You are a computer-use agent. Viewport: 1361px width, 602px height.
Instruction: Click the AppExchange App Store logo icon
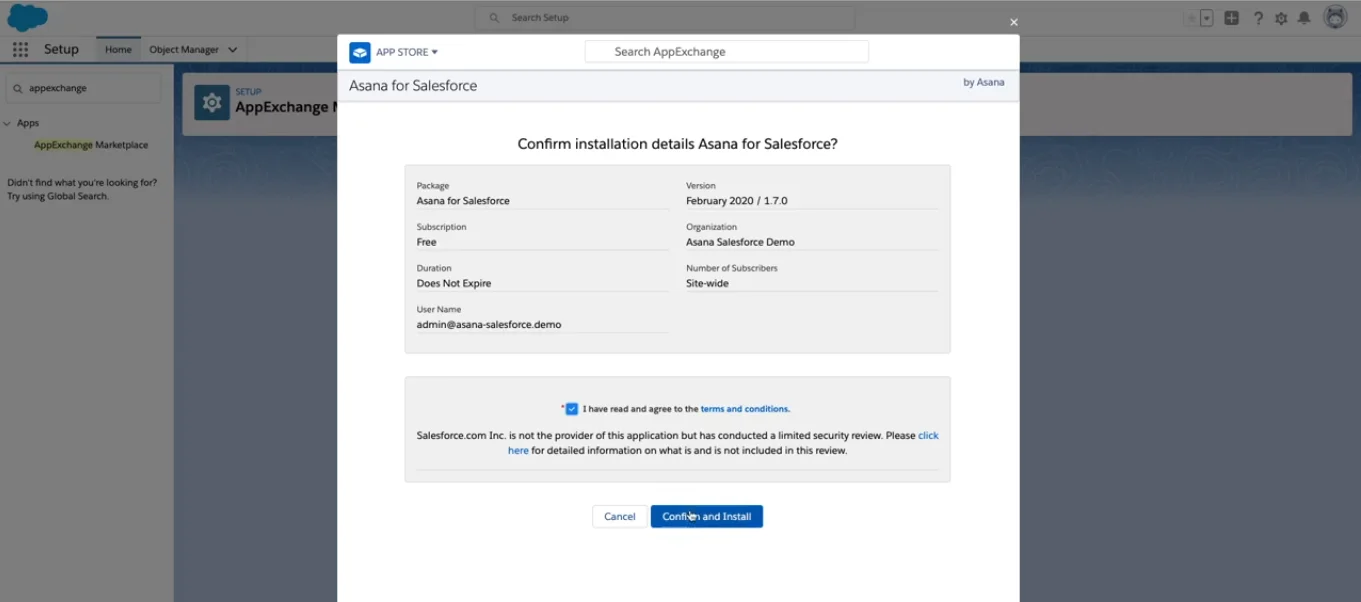(359, 51)
